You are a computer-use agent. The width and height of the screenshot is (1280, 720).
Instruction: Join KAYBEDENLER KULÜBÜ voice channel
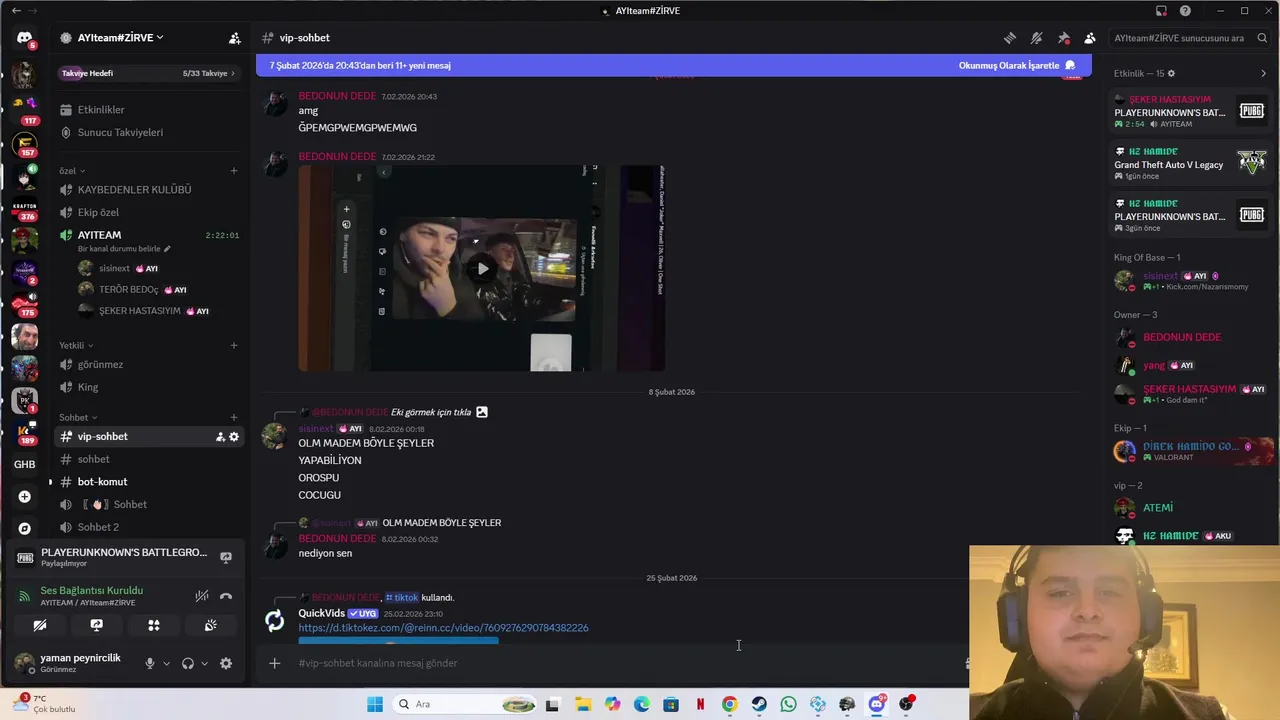(148, 190)
